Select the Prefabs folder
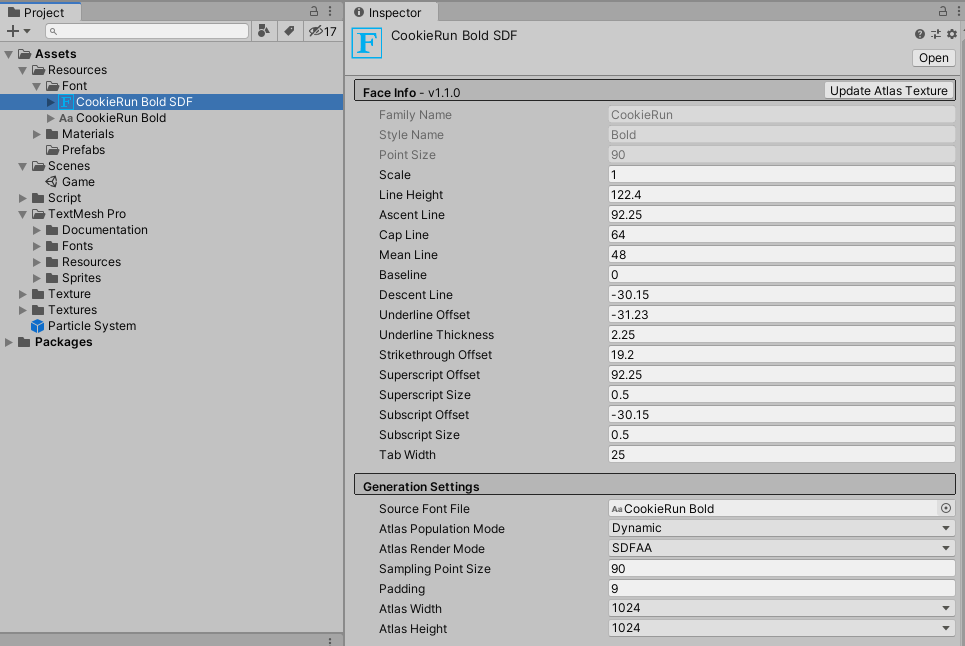 tap(83, 150)
